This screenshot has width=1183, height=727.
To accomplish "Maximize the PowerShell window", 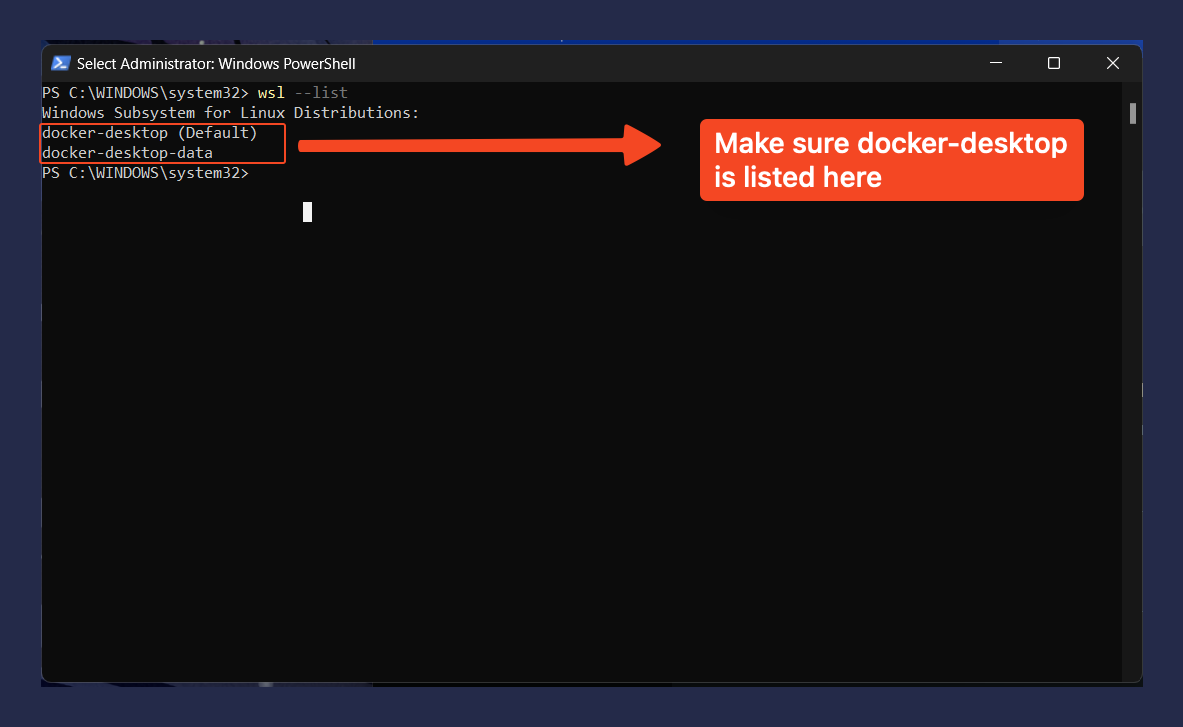I will point(1053,63).
